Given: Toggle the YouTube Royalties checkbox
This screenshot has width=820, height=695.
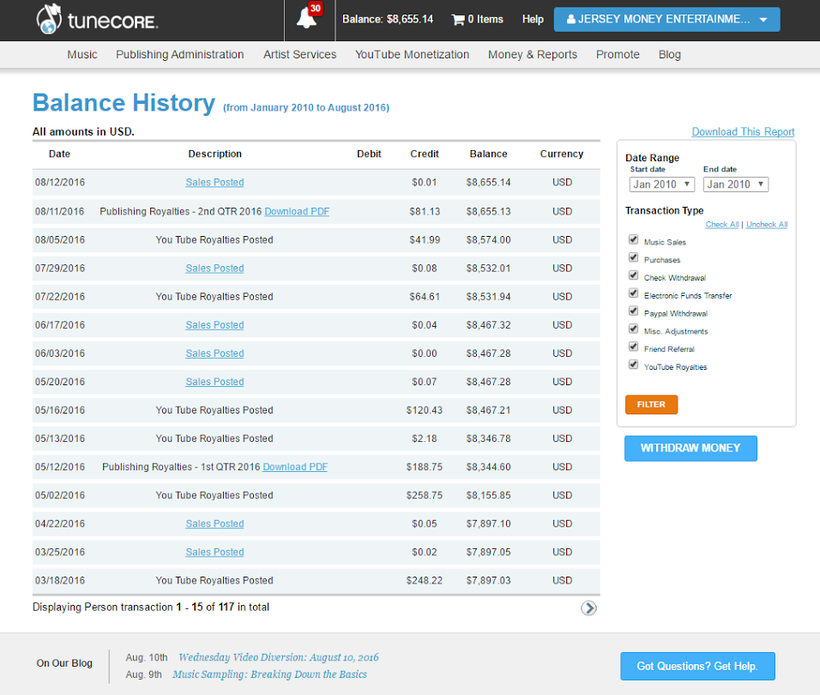Looking at the screenshot, I should pos(633,364).
